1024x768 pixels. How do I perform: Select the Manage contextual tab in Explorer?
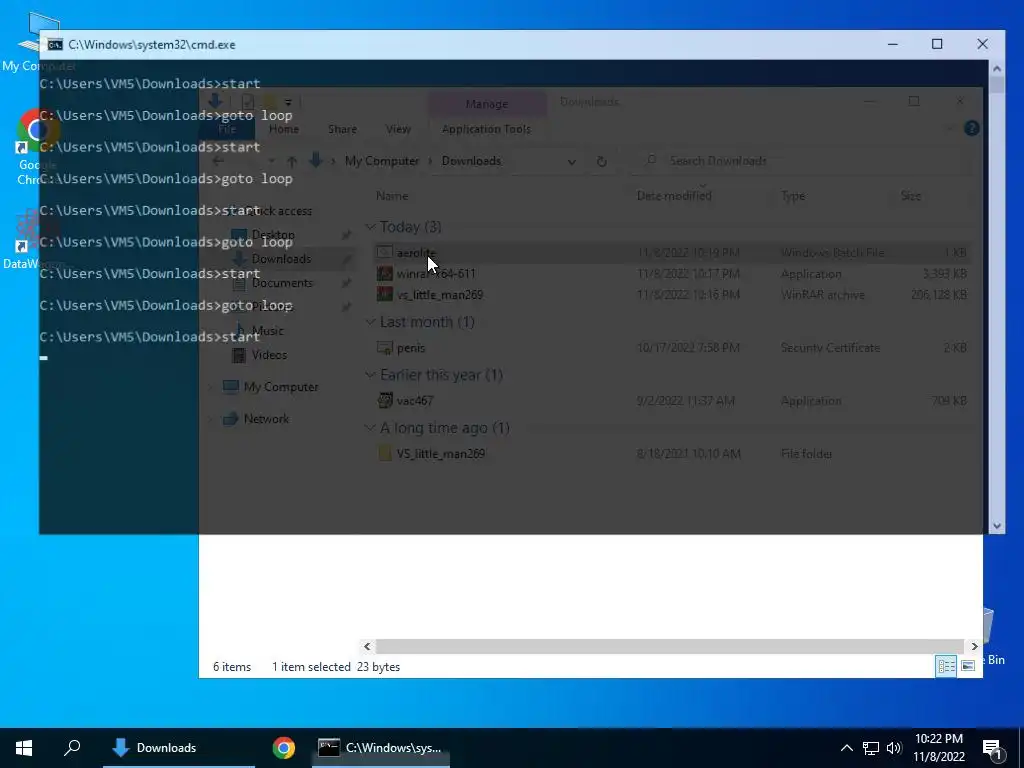pyautogui.click(x=487, y=104)
